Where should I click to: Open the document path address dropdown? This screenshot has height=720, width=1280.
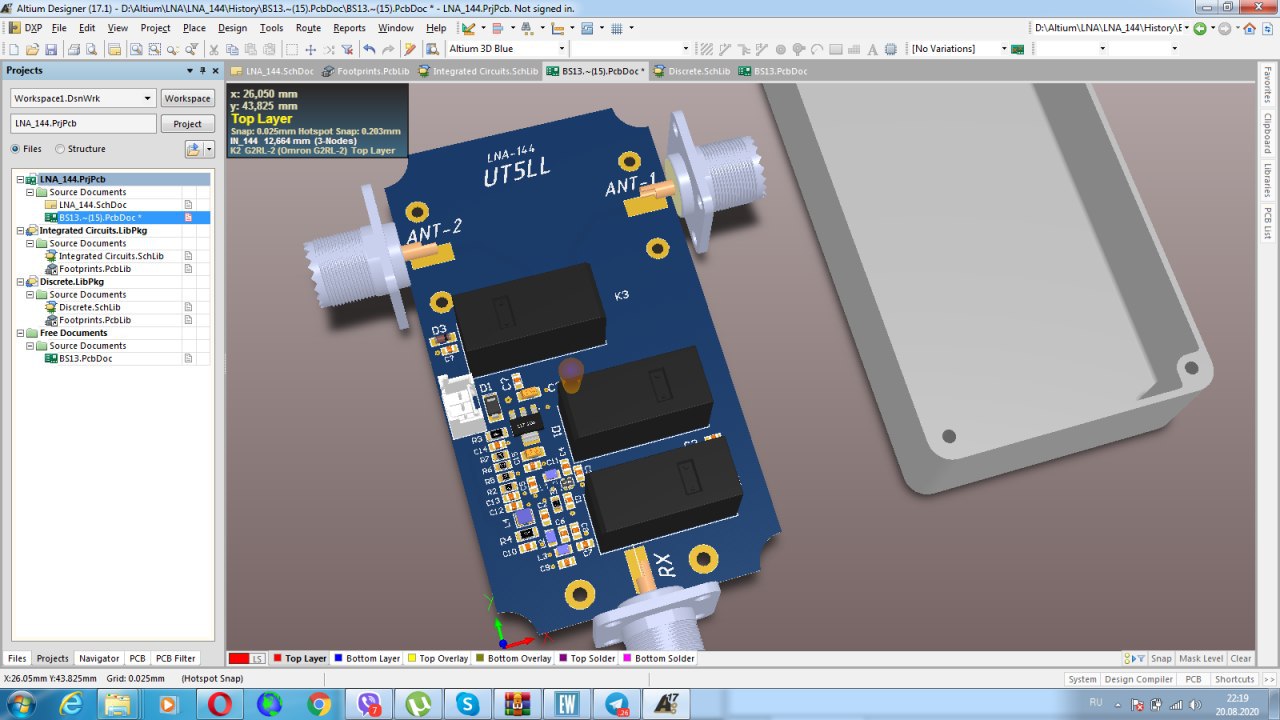coord(1187,28)
